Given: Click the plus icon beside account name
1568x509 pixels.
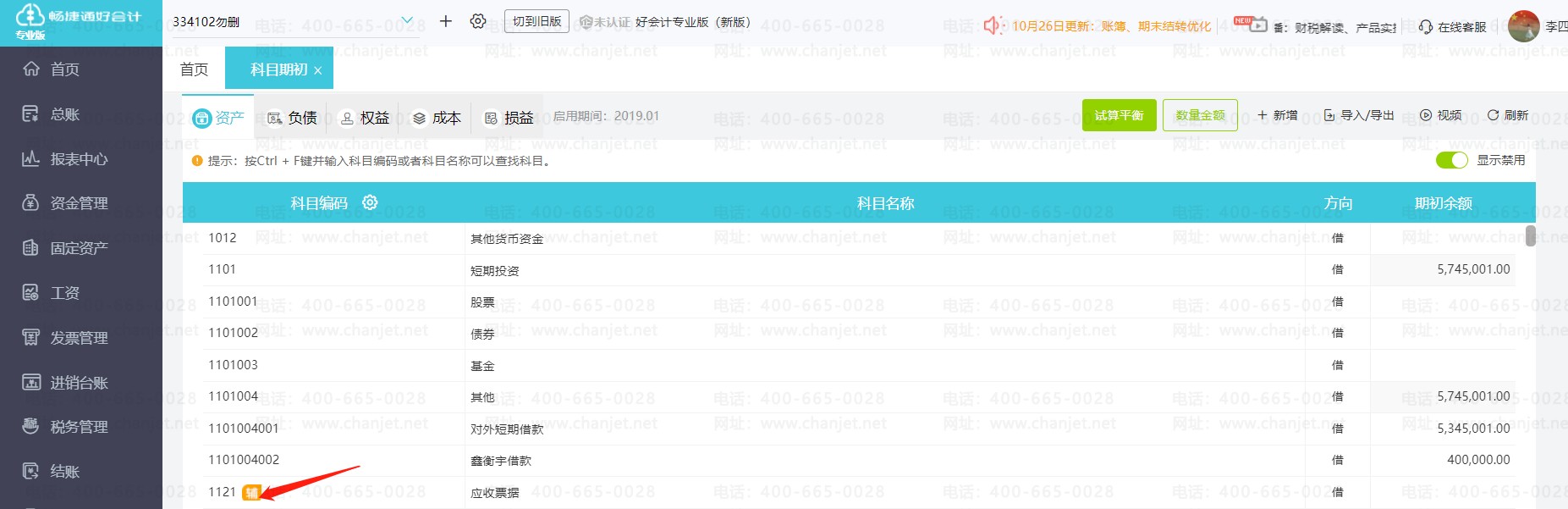Looking at the screenshot, I should tap(446, 21).
